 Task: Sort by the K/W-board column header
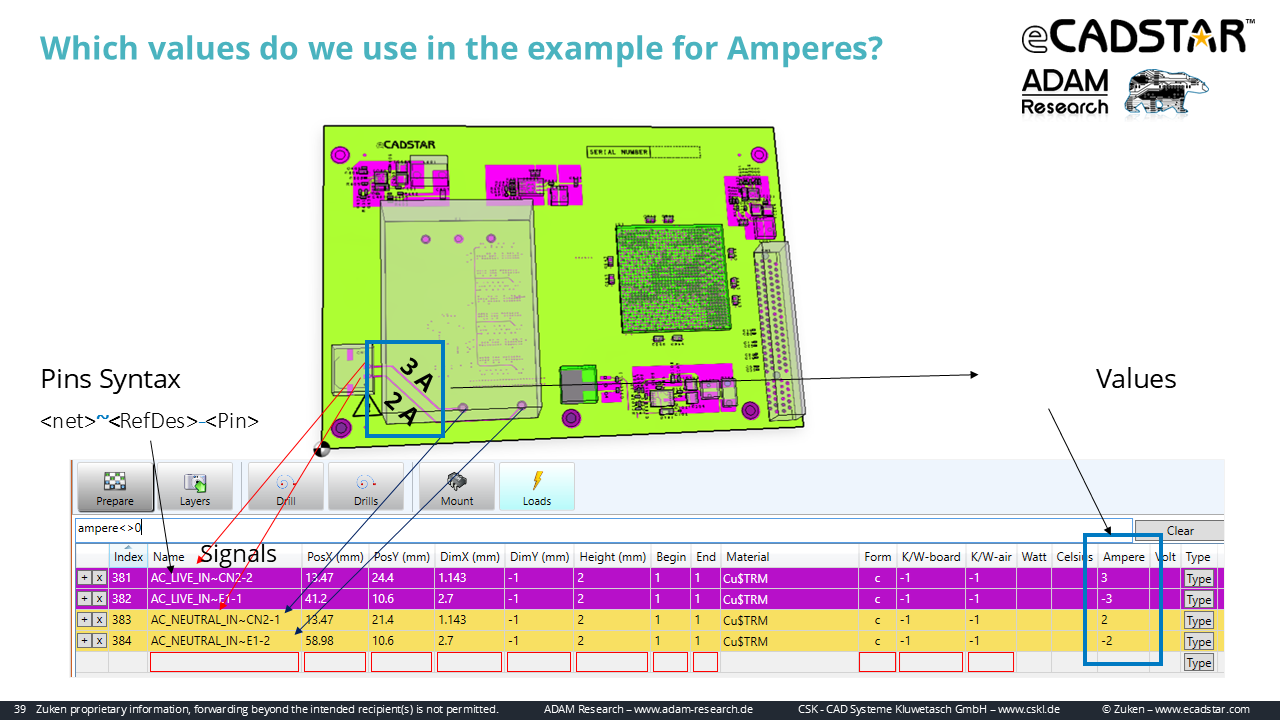pyautogui.click(x=931, y=557)
